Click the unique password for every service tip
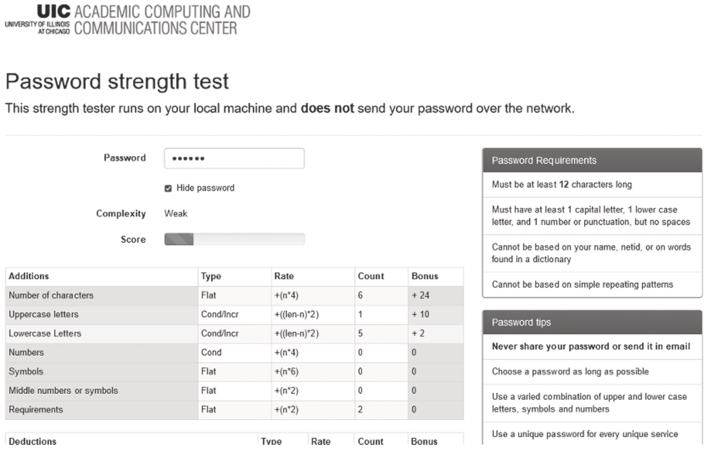The height and width of the screenshot is (449, 708). click(x=592, y=434)
